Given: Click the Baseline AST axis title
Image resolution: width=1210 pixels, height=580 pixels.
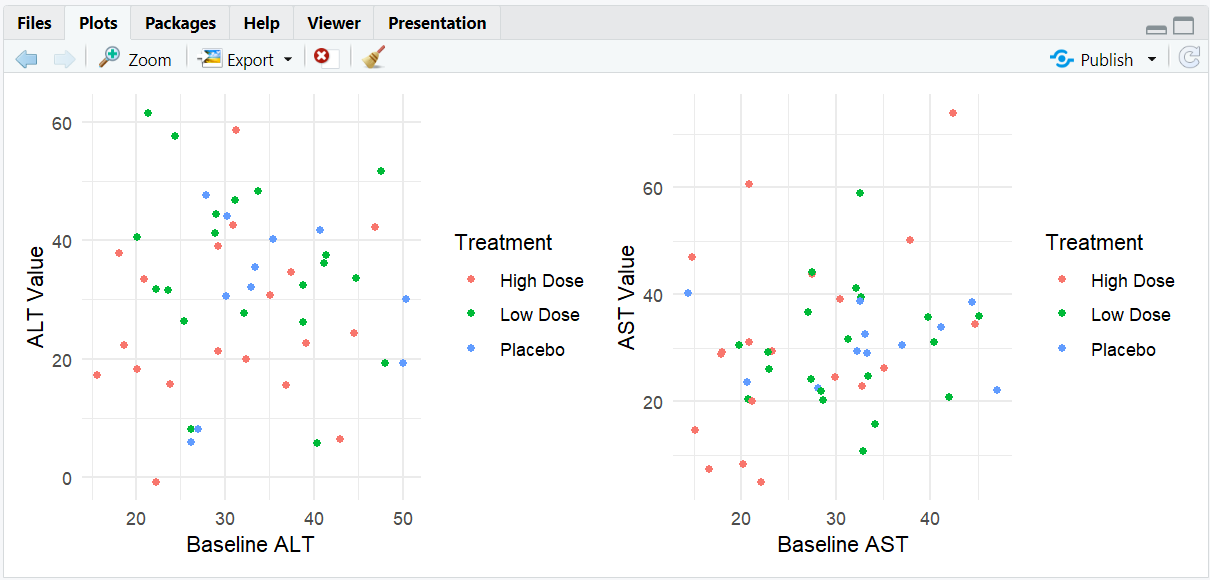Looking at the screenshot, I should 842,545.
